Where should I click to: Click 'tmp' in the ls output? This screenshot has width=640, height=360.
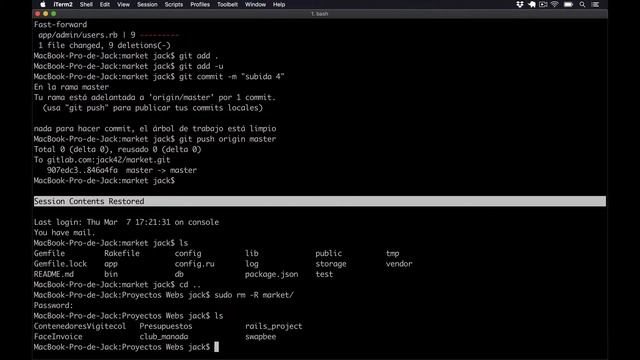click(x=393, y=253)
